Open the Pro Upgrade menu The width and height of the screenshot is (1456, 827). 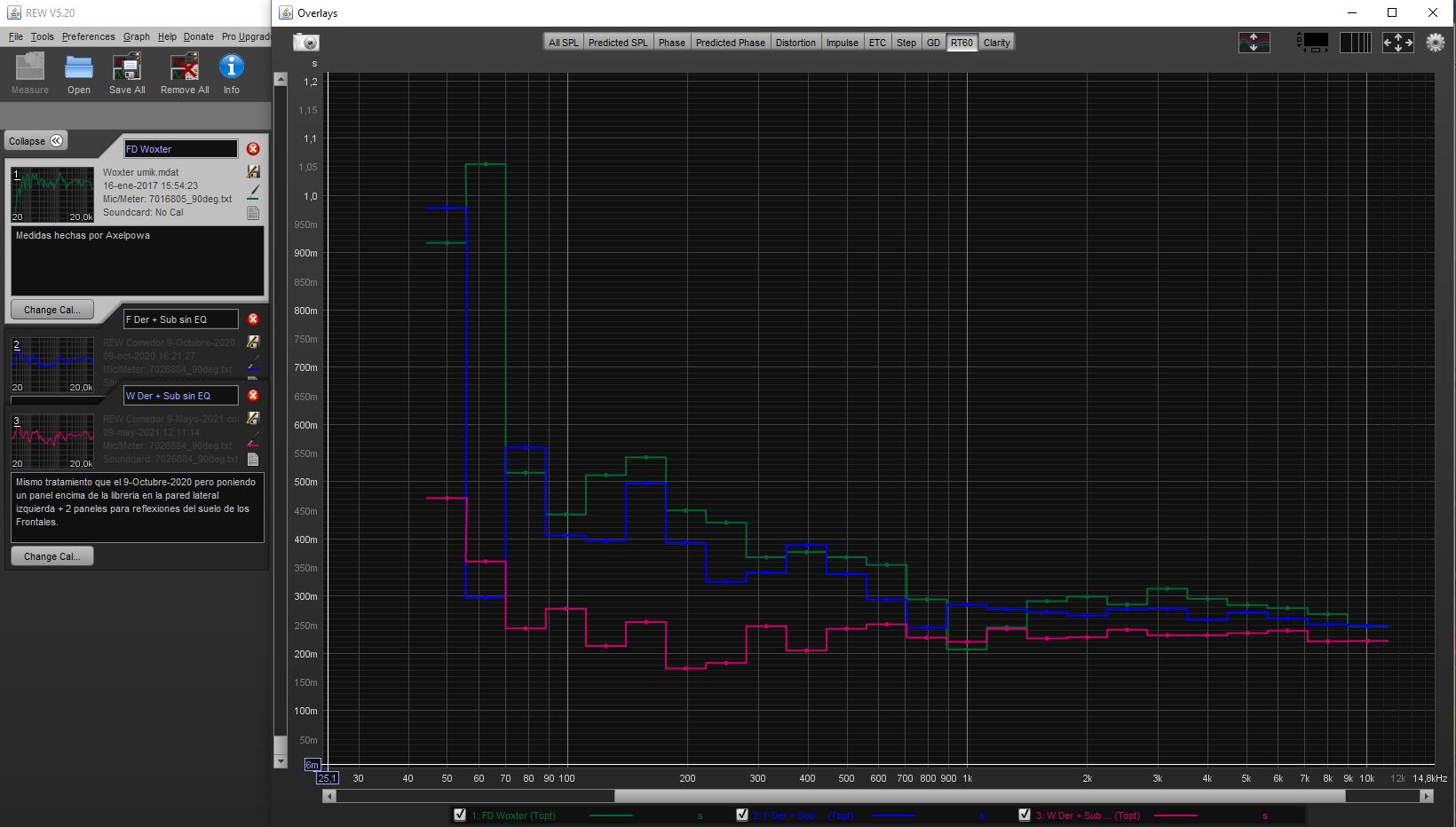[245, 36]
